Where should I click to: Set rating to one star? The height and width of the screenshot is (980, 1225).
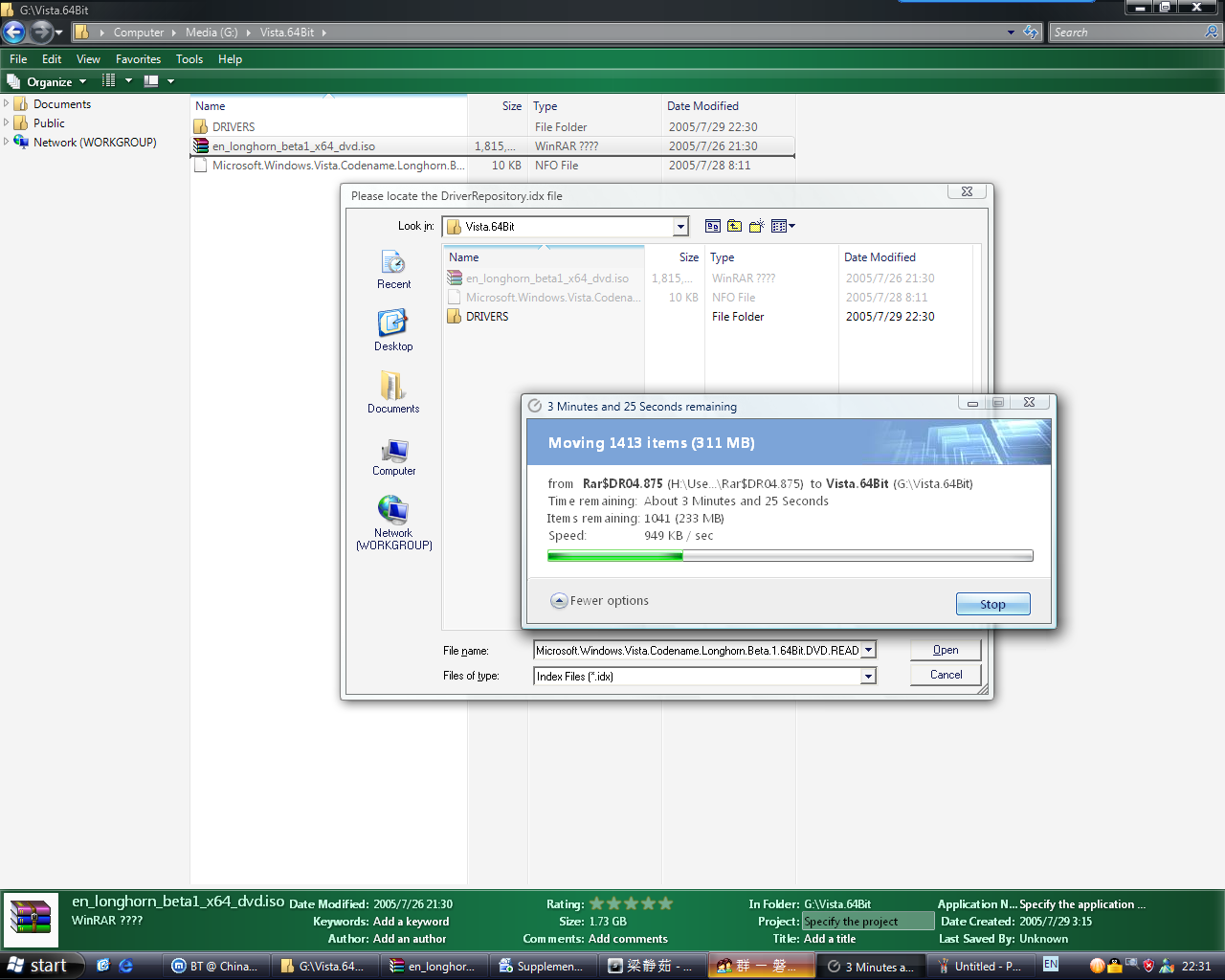(596, 903)
